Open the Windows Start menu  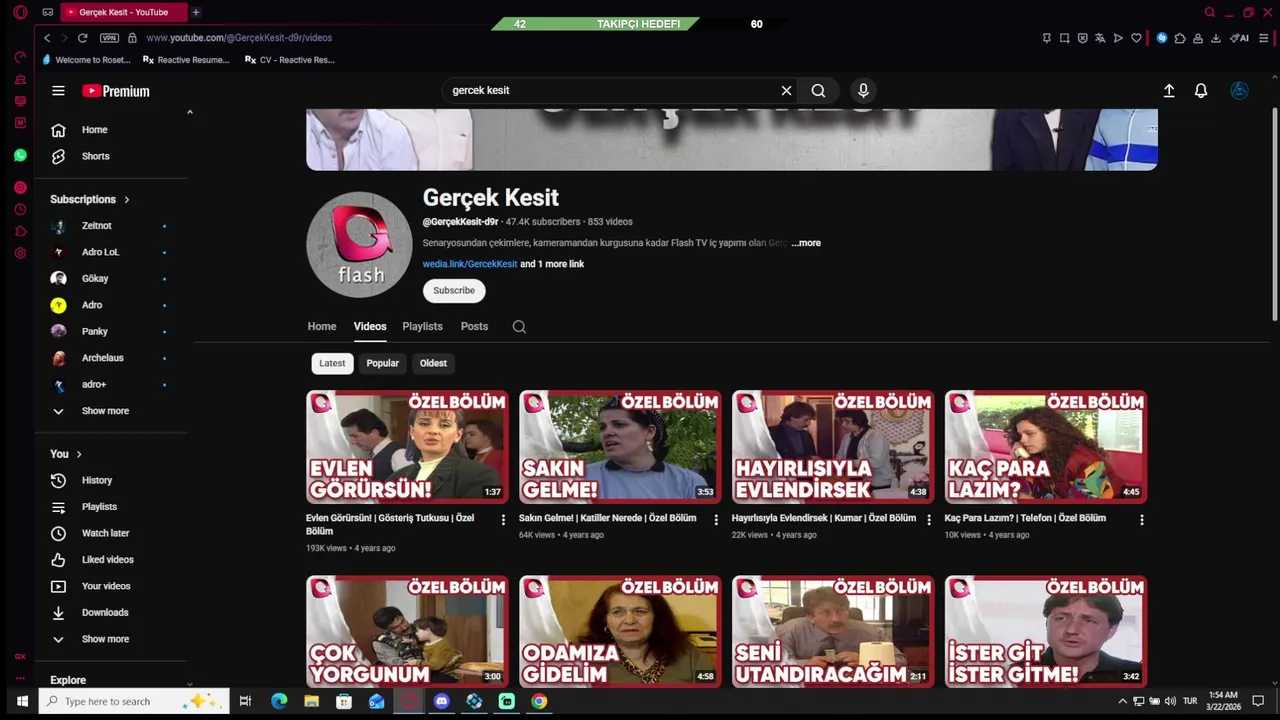tap(21, 701)
